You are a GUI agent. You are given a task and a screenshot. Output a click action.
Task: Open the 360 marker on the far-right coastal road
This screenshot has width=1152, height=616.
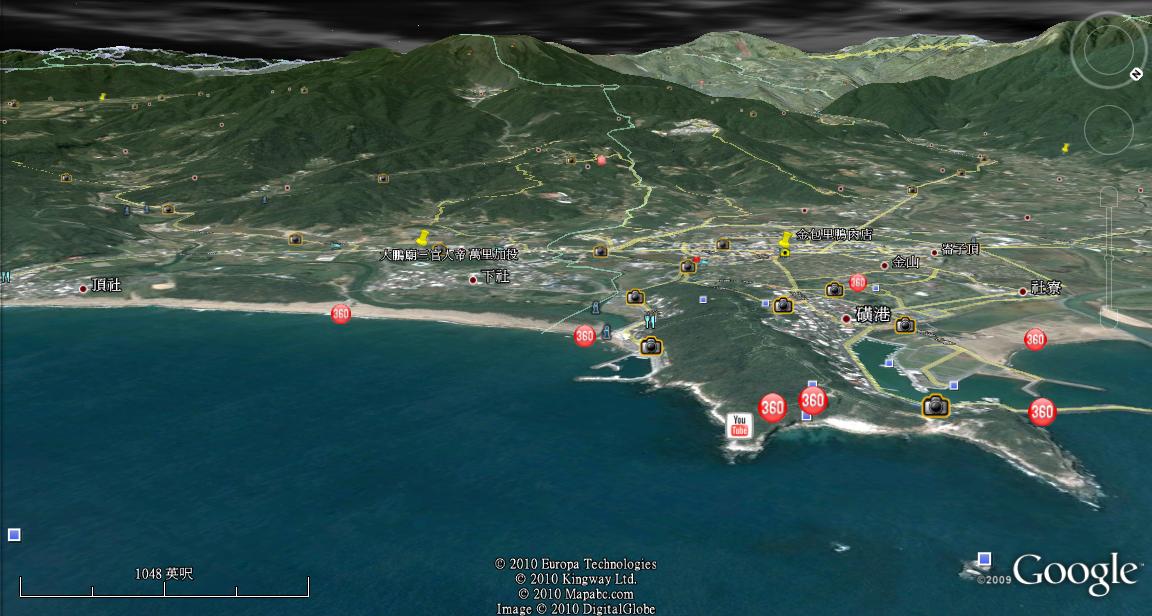click(1042, 411)
